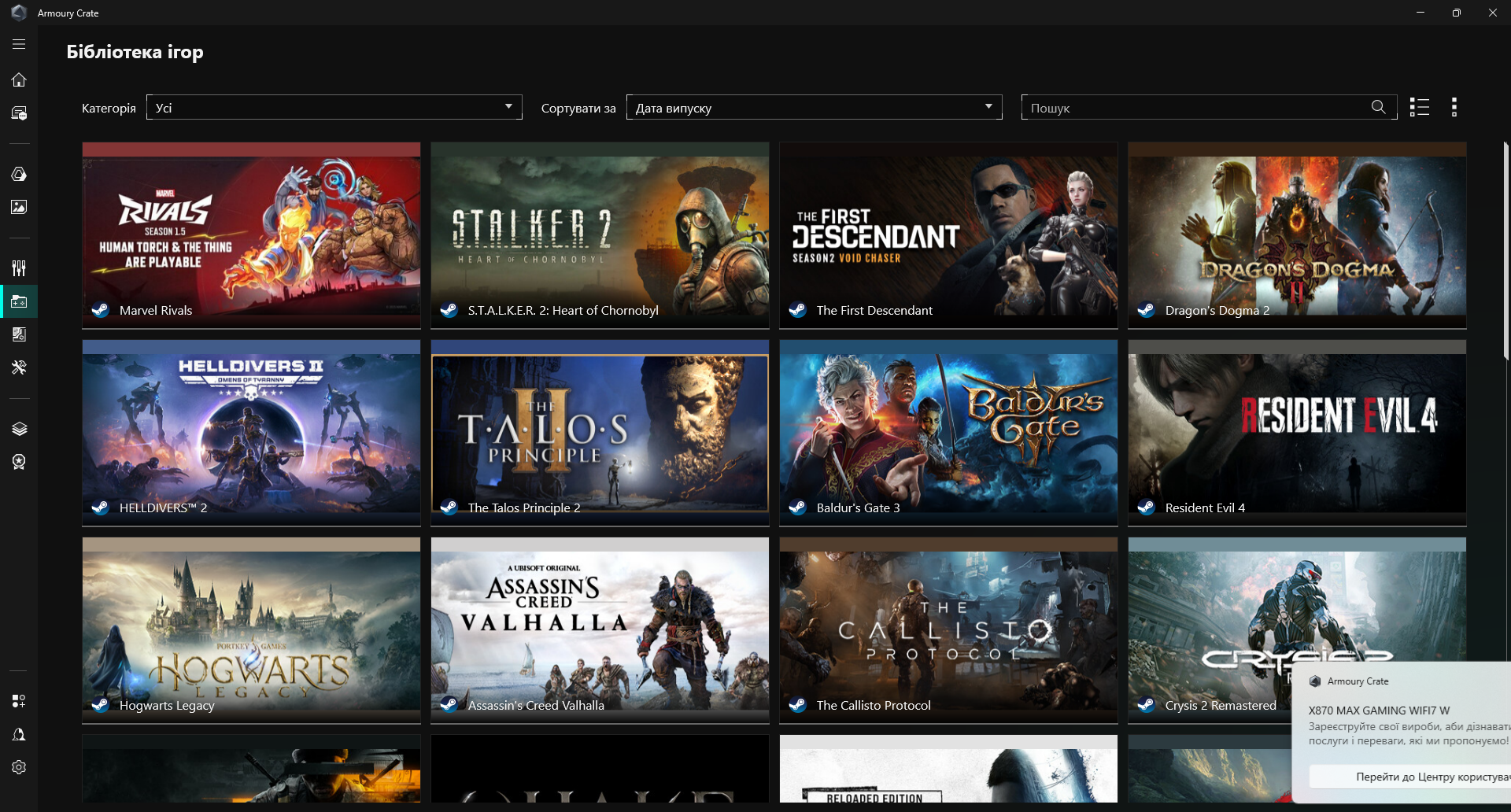Viewport: 1511px width, 812px height.
Task: Open Settings gear in the sidebar
Action: point(19,767)
